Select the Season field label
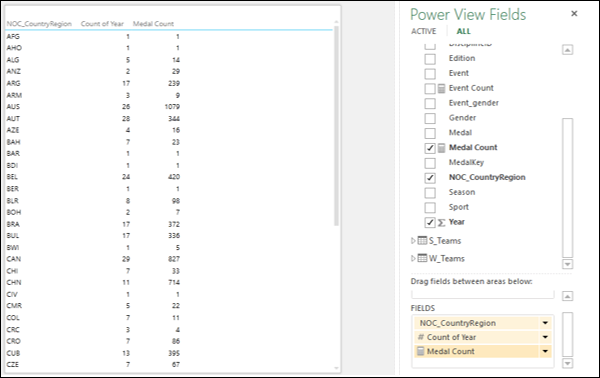This screenshot has height=378, width=600. tap(462, 192)
